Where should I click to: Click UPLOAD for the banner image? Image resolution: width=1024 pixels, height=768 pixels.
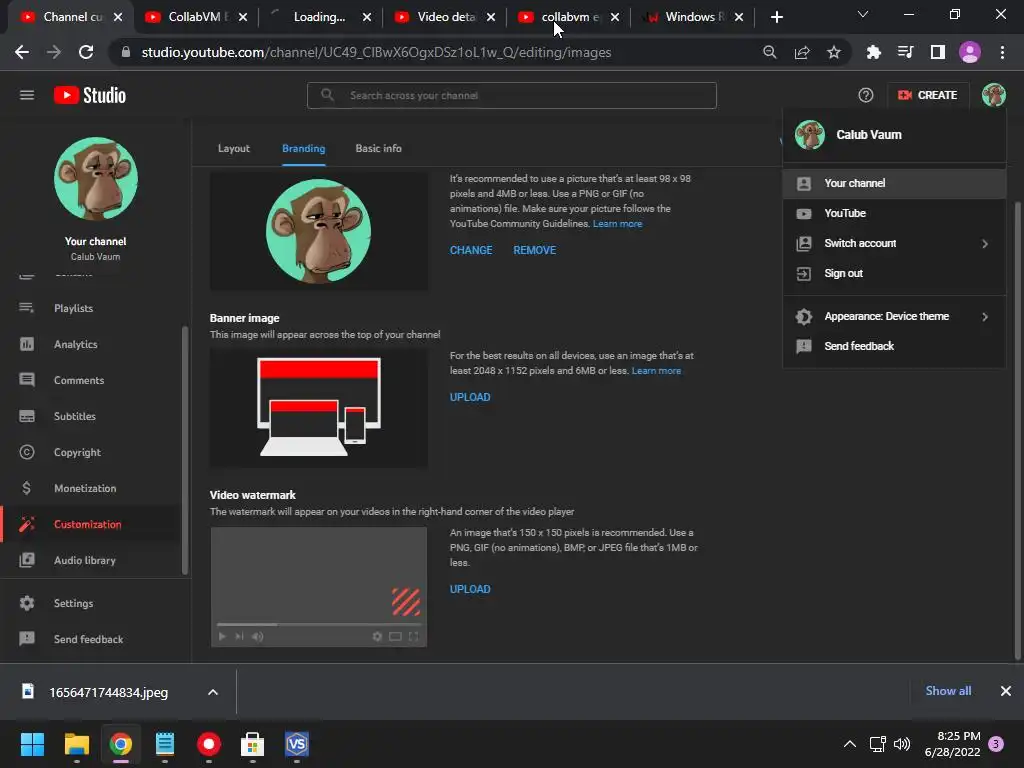click(x=470, y=397)
